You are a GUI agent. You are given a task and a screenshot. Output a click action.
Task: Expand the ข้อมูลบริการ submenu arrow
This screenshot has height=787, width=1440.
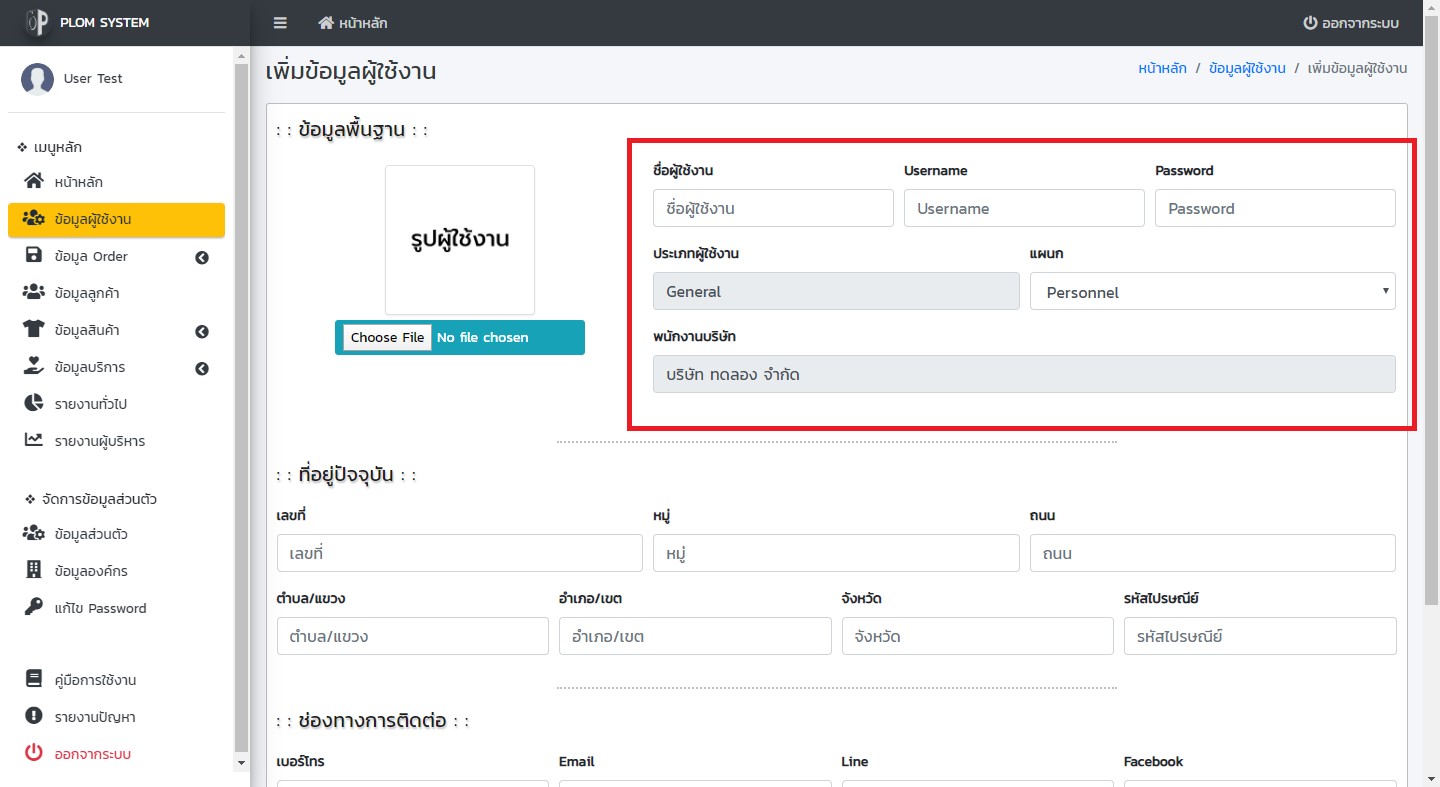pos(202,368)
